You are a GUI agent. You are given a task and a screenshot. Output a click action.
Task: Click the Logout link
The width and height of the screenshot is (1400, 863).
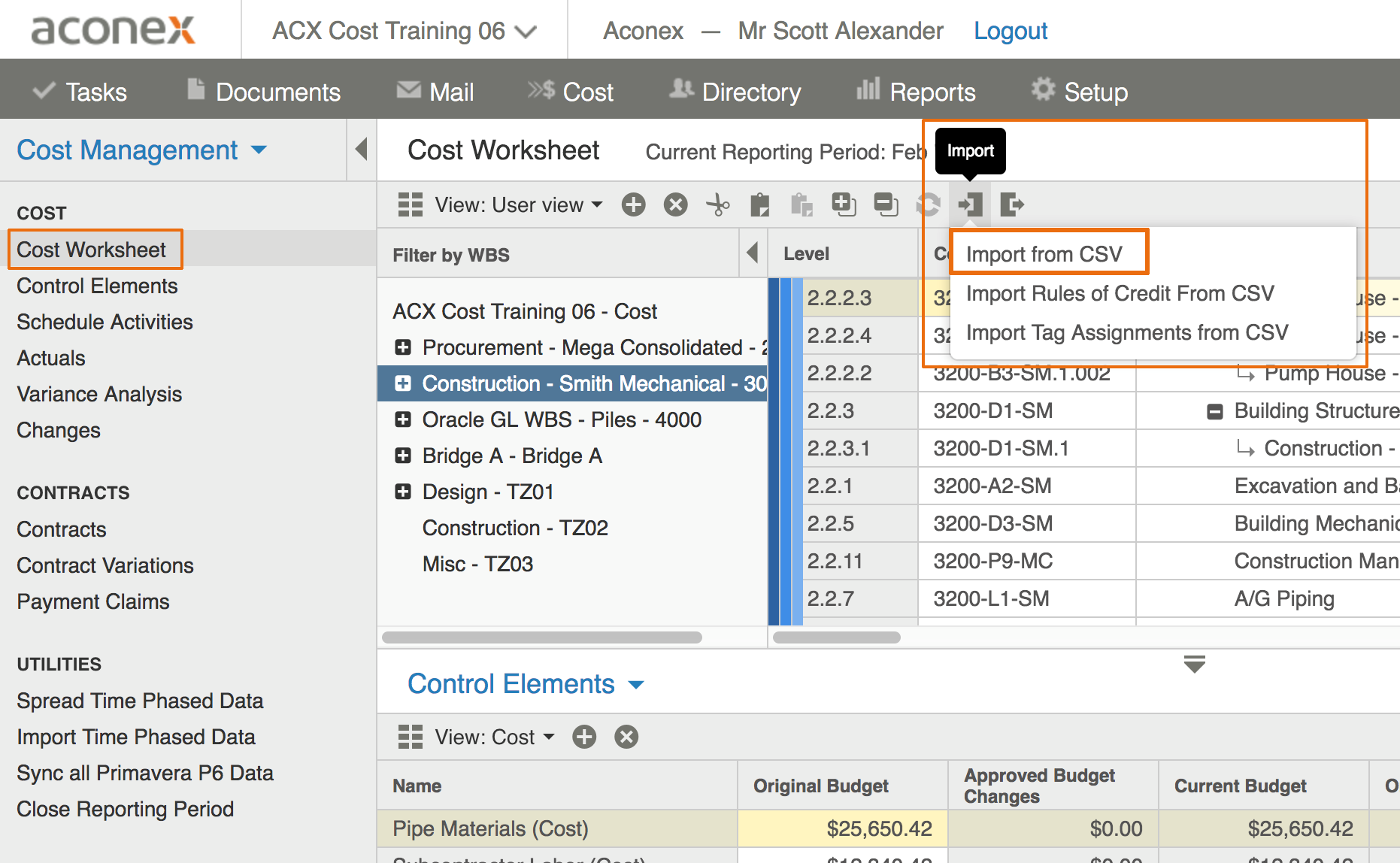1011,31
